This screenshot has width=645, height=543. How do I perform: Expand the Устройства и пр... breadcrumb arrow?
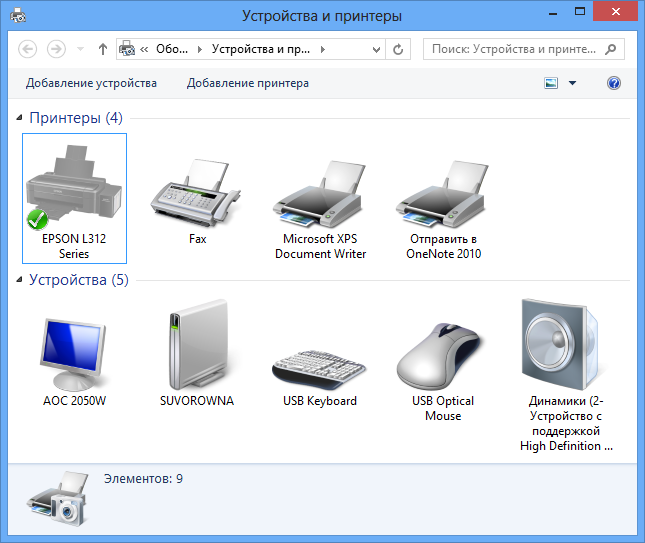[323, 49]
